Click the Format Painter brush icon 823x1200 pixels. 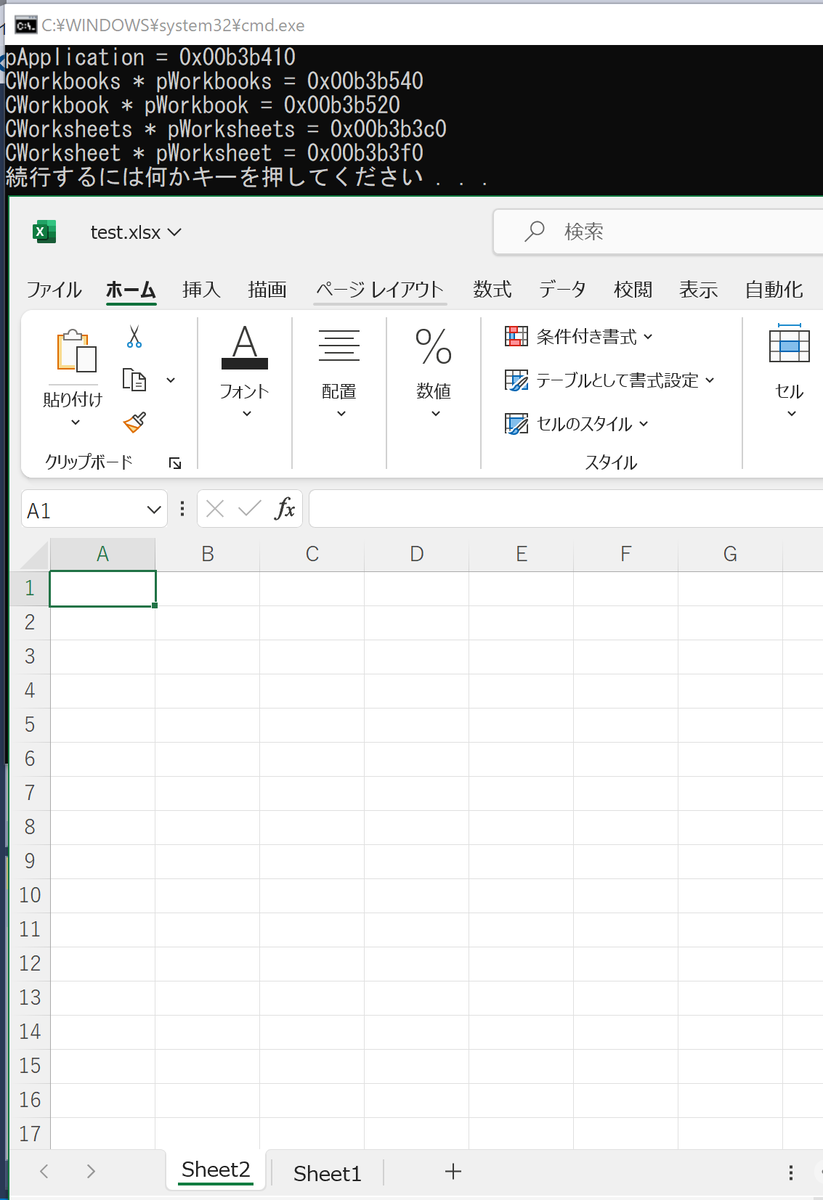(x=134, y=423)
